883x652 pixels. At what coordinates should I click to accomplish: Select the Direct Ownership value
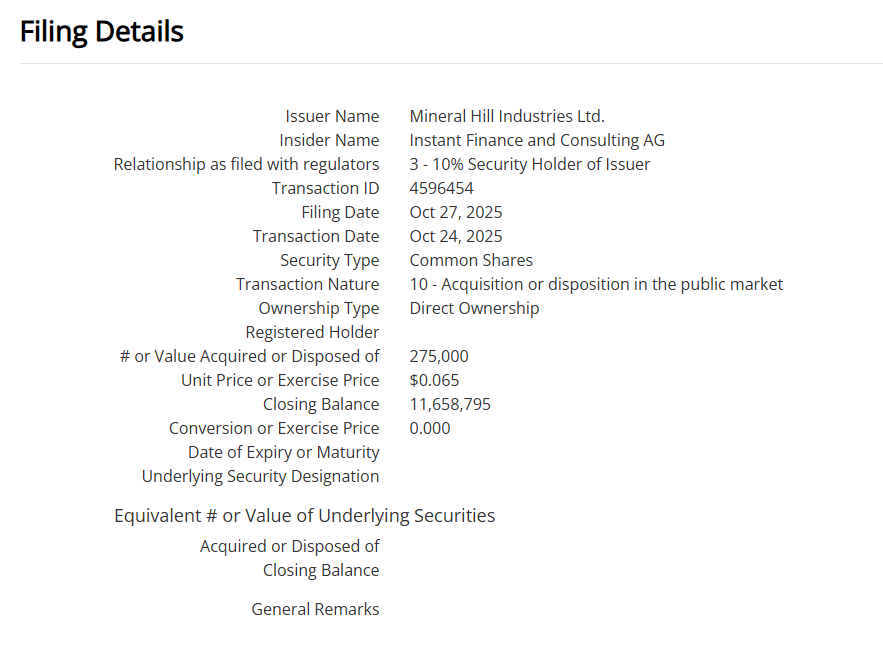pyautogui.click(x=474, y=308)
